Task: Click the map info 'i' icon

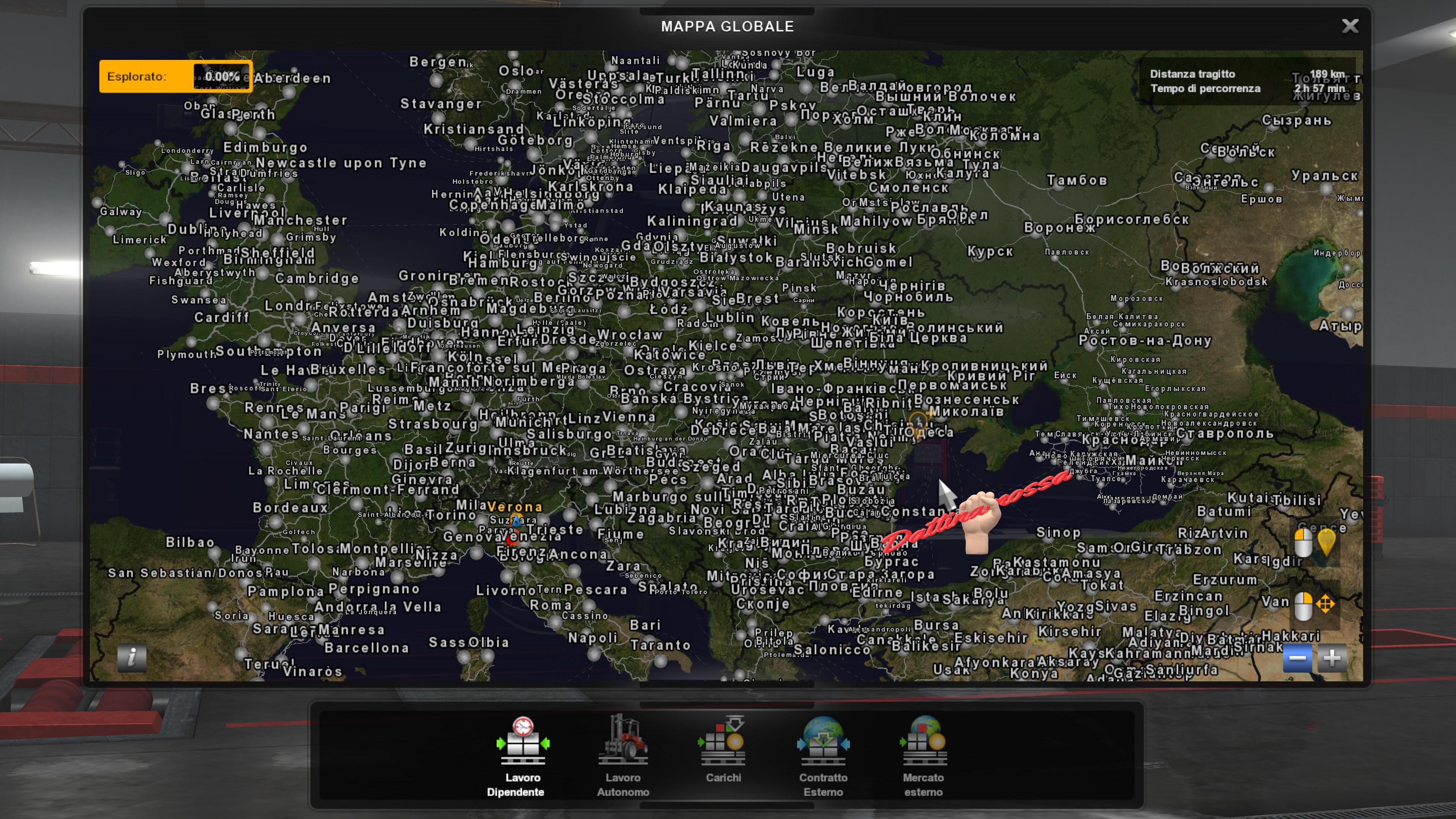Action: click(x=132, y=657)
